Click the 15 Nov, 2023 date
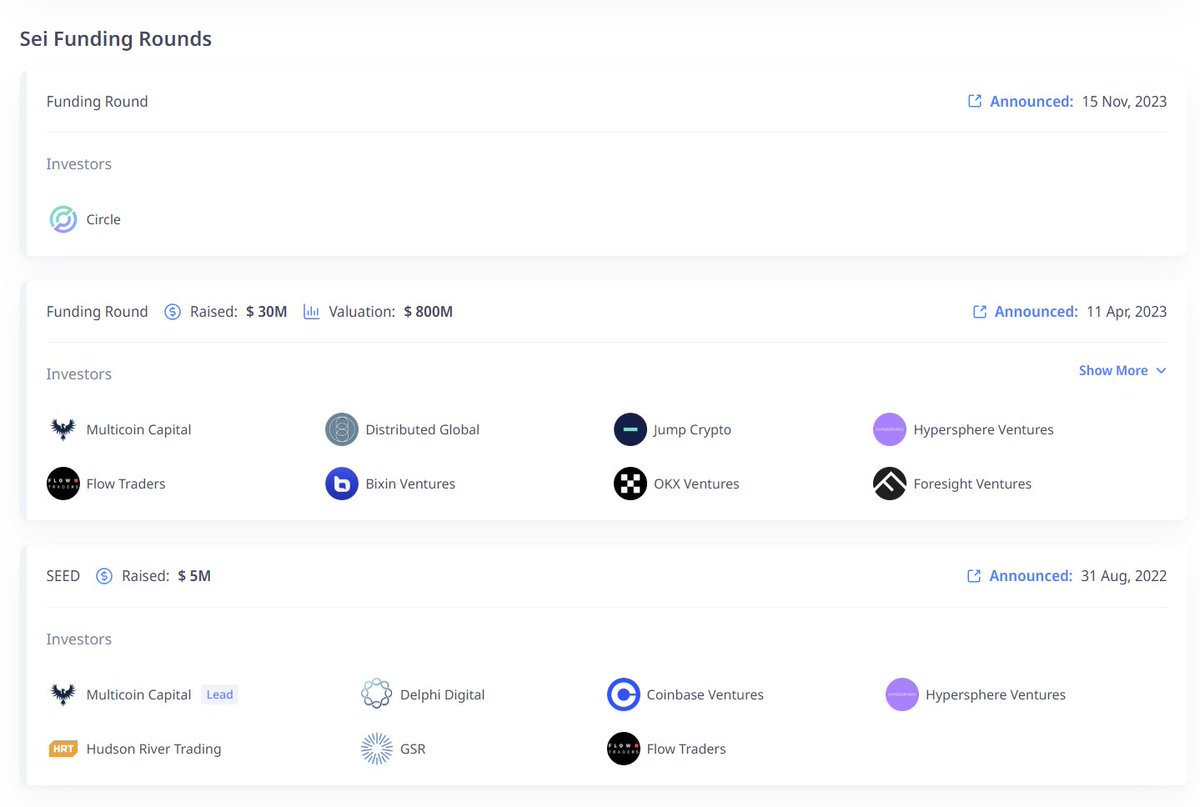Screen dimensions: 1200x807 1124,101
